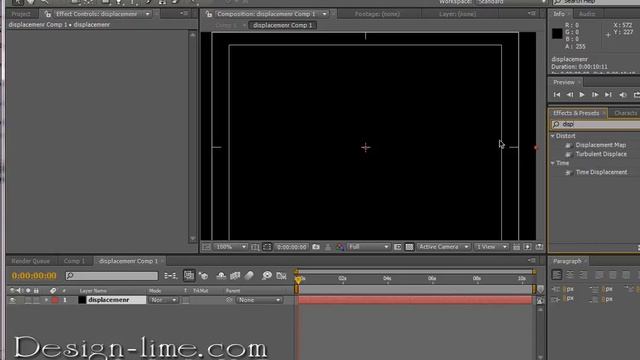Click the current time indicator marker
Image resolution: width=640 pixels, height=360 pixels.
(298, 280)
